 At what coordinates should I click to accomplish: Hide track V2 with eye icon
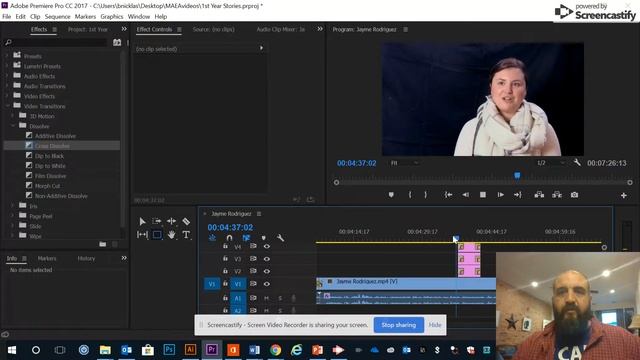click(267, 271)
